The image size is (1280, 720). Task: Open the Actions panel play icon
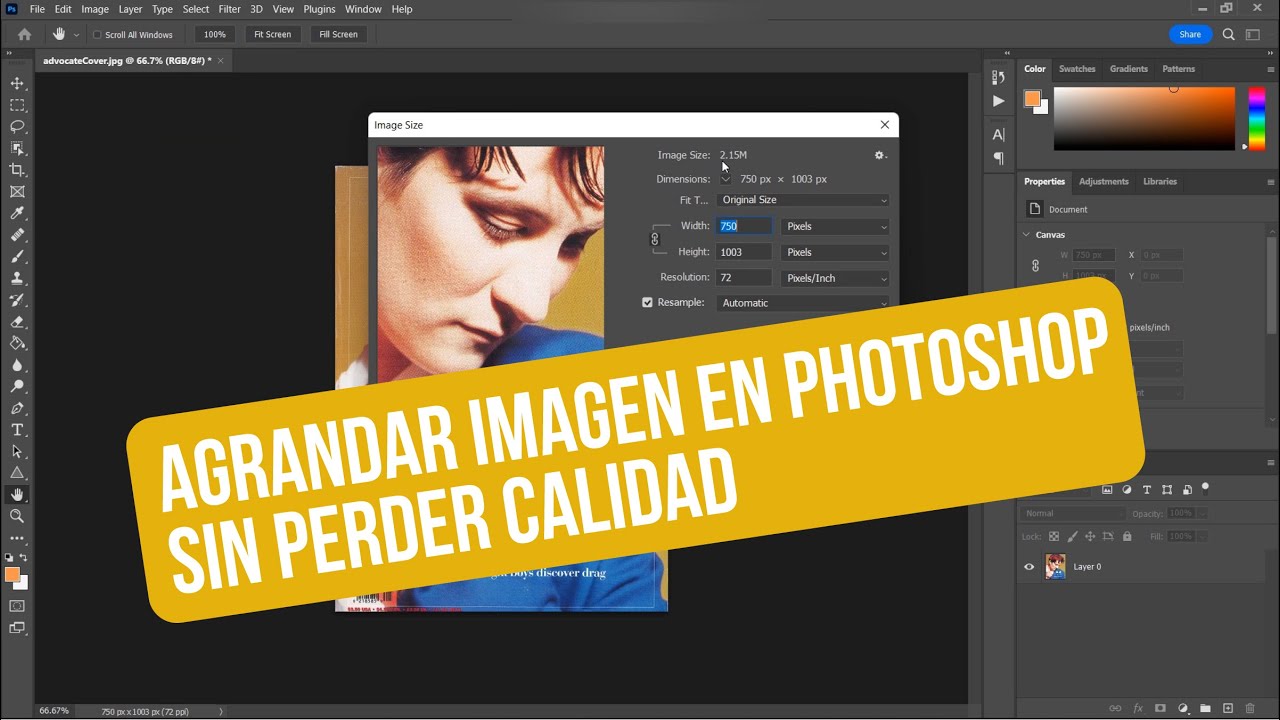[998, 101]
